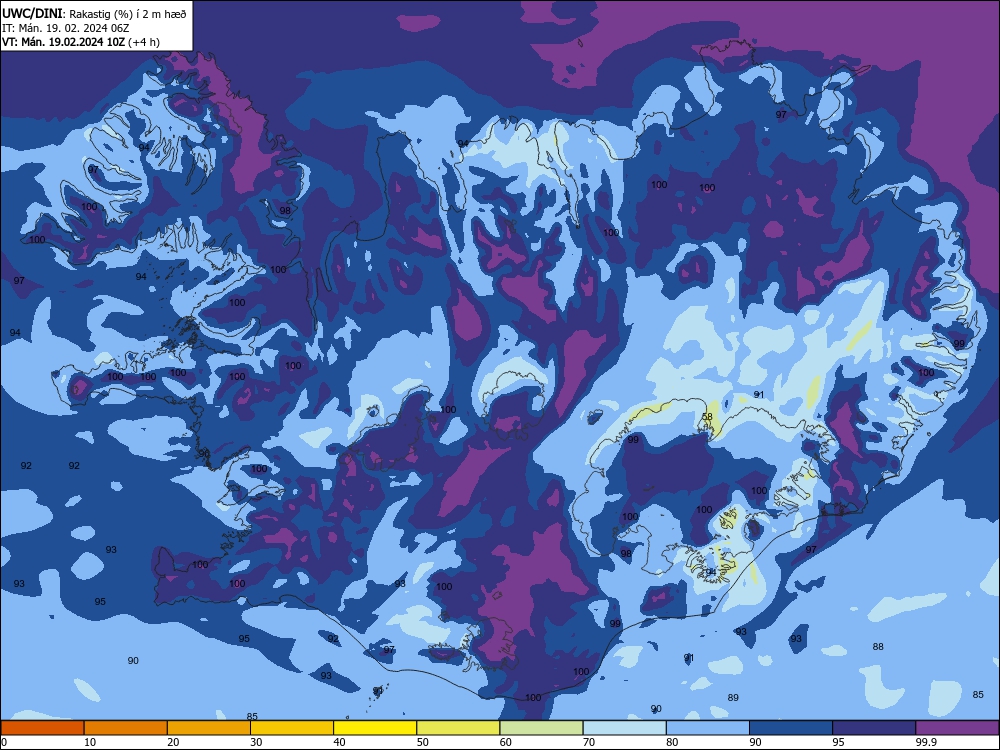Click the '88' humidity value over the sea

tap(878, 647)
